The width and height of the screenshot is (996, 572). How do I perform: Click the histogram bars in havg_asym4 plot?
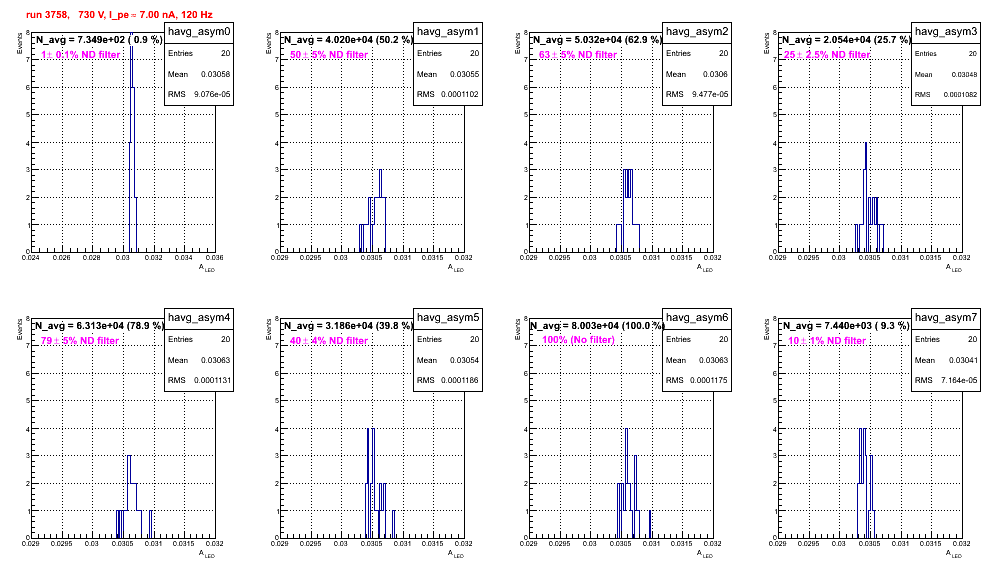pyautogui.click(x=134, y=497)
